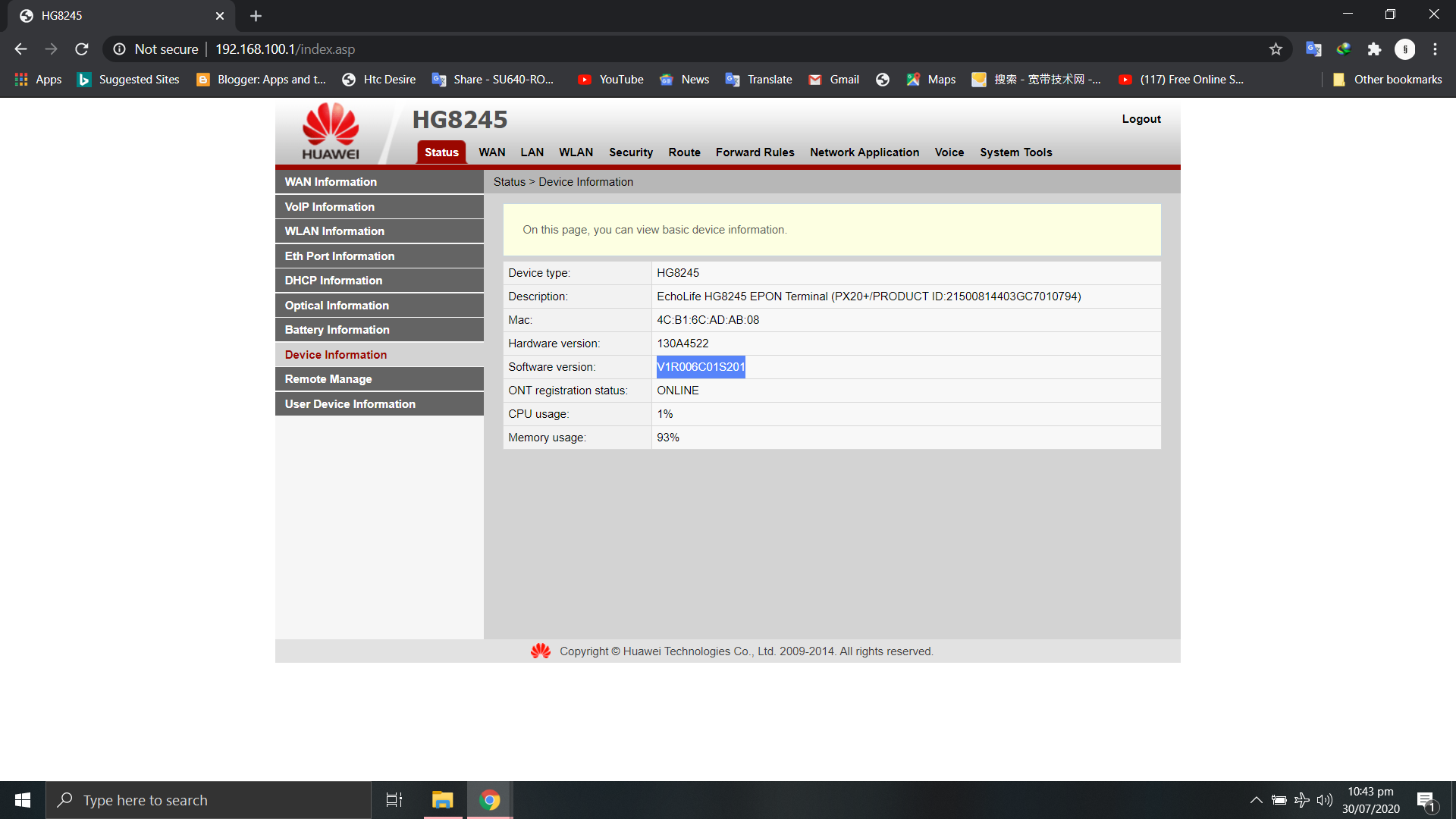Open the Gmail bookmark
Screen dimensions: 1456x819
pyautogui.click(x=833, y=79)
